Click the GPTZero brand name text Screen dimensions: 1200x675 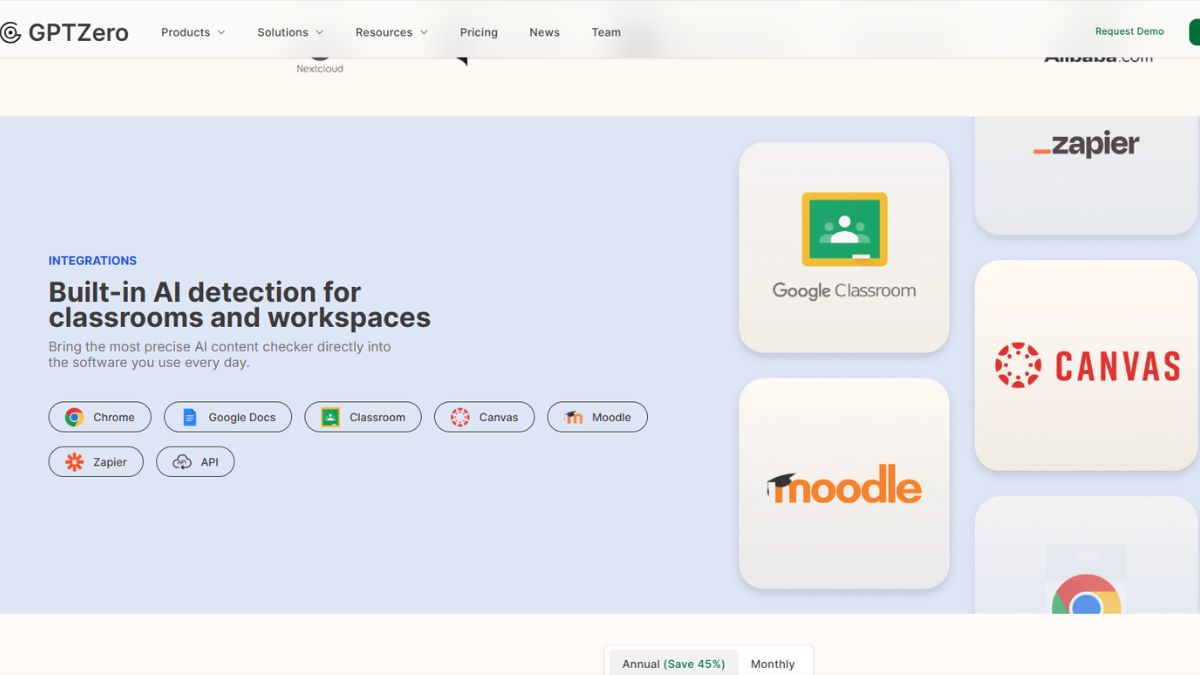pos(78,33)
